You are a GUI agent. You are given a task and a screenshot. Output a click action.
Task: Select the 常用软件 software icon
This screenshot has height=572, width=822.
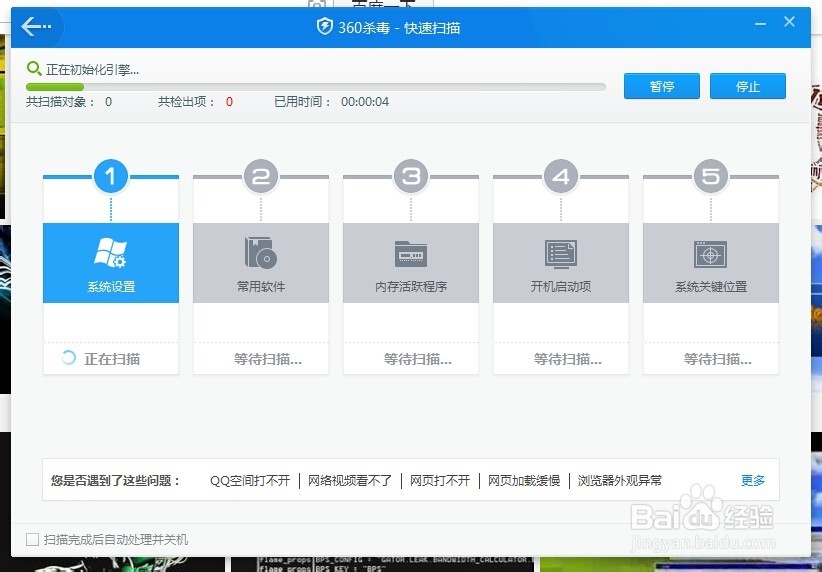261,253
